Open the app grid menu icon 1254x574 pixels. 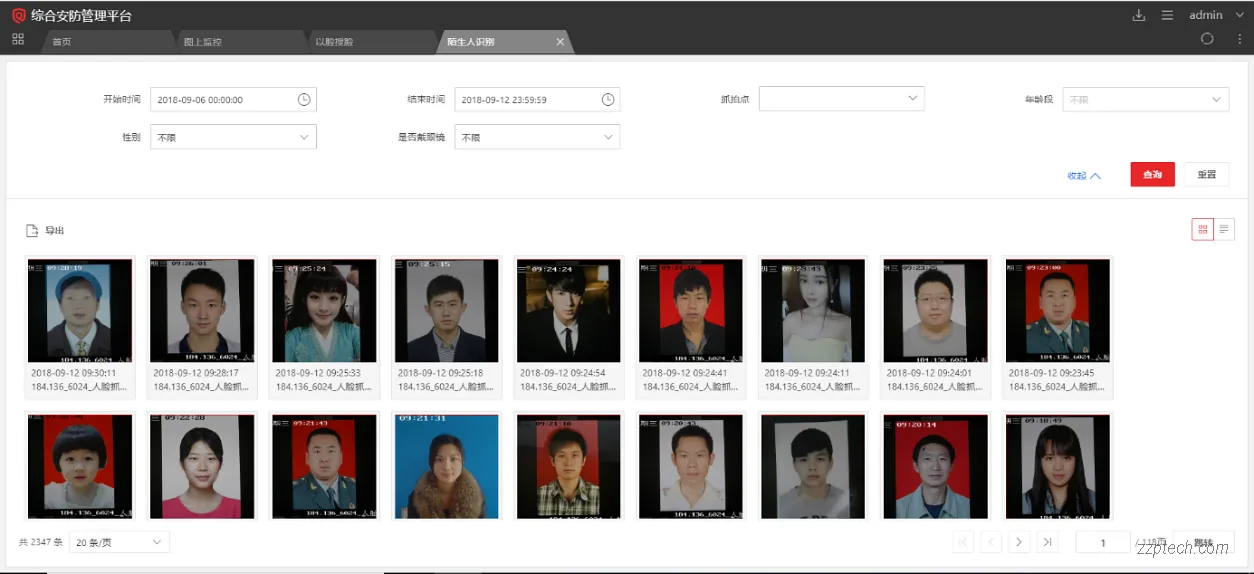pos(17,39)
